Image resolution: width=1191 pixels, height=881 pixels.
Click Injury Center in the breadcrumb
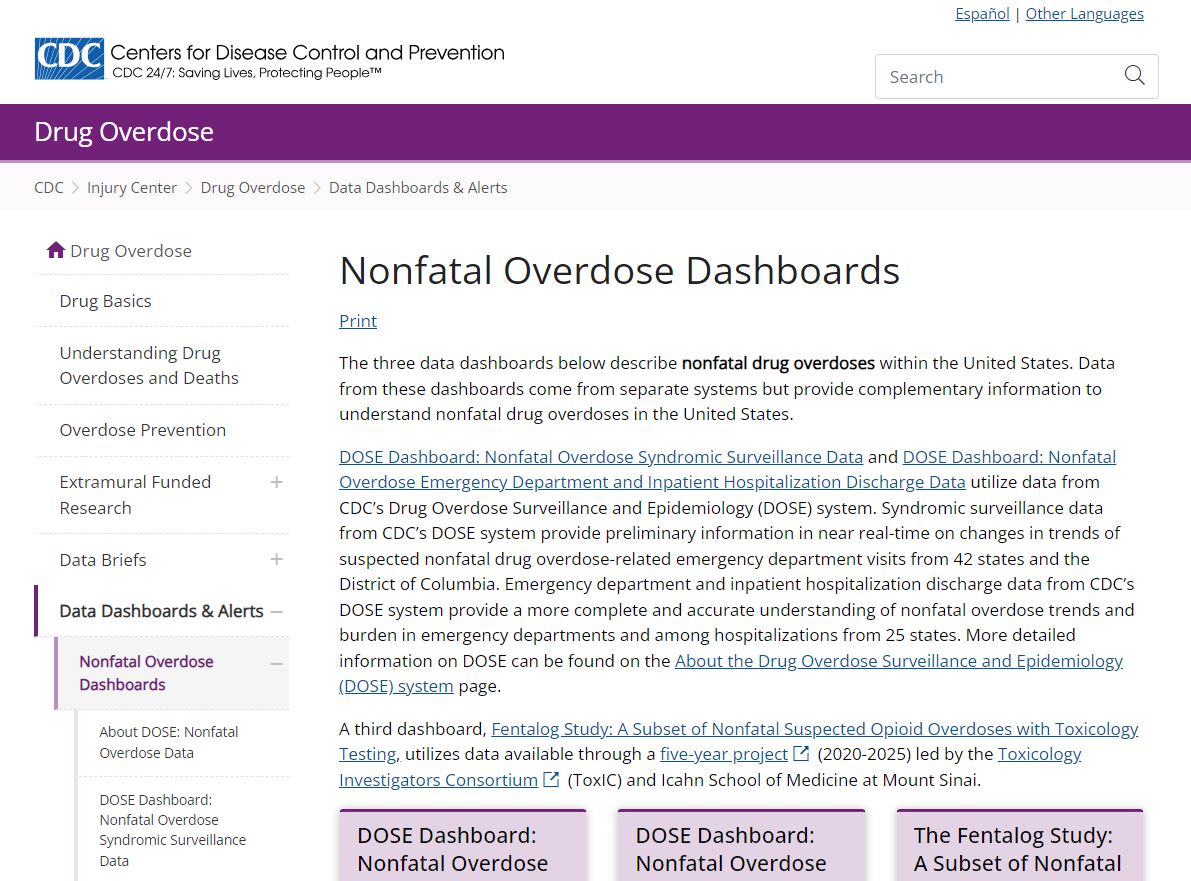coord(131,188)
